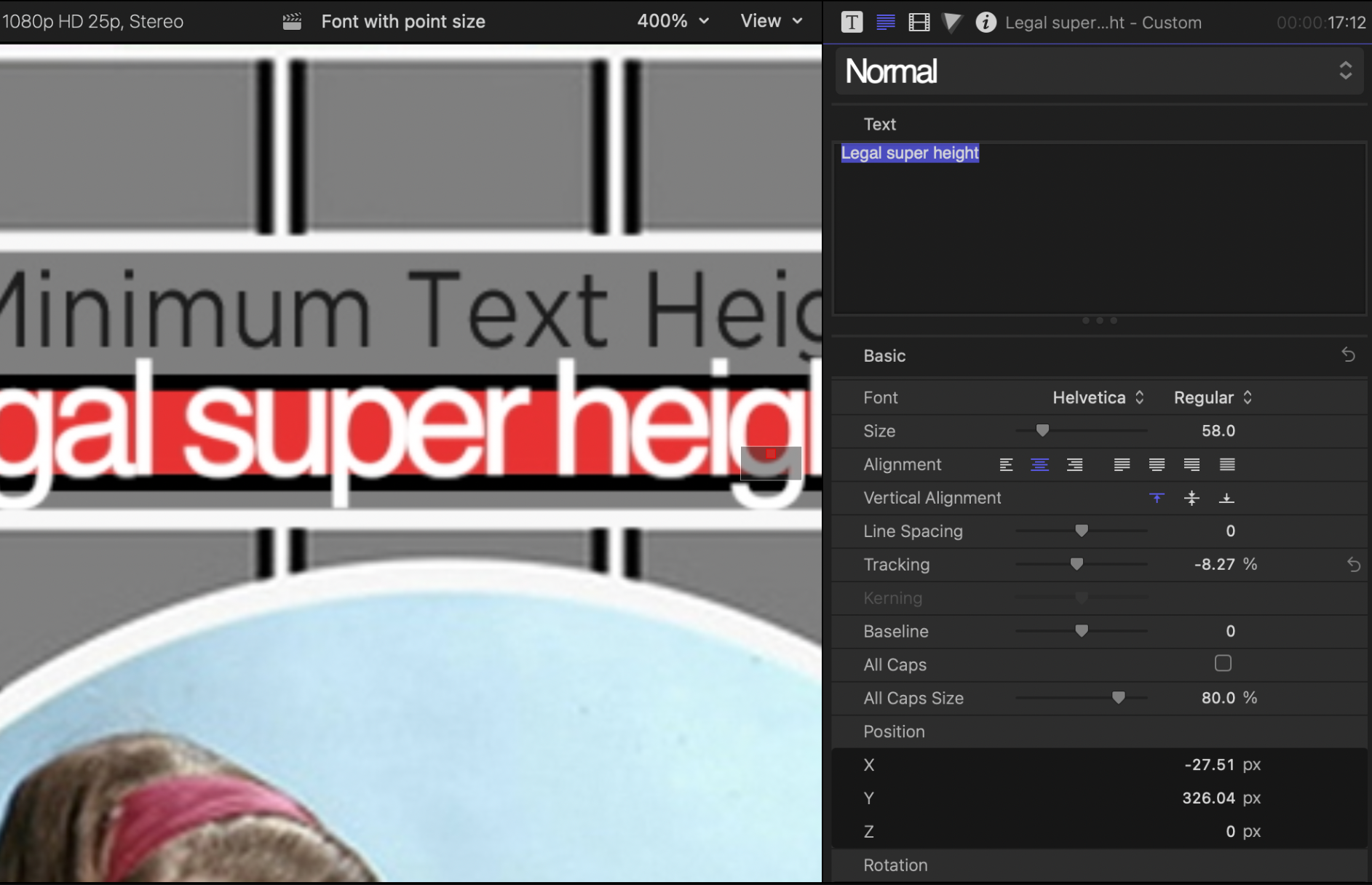Click the clapperboard project icon
The width and height of the screenshot is (1372, 885).
click(x=292, y=22)
